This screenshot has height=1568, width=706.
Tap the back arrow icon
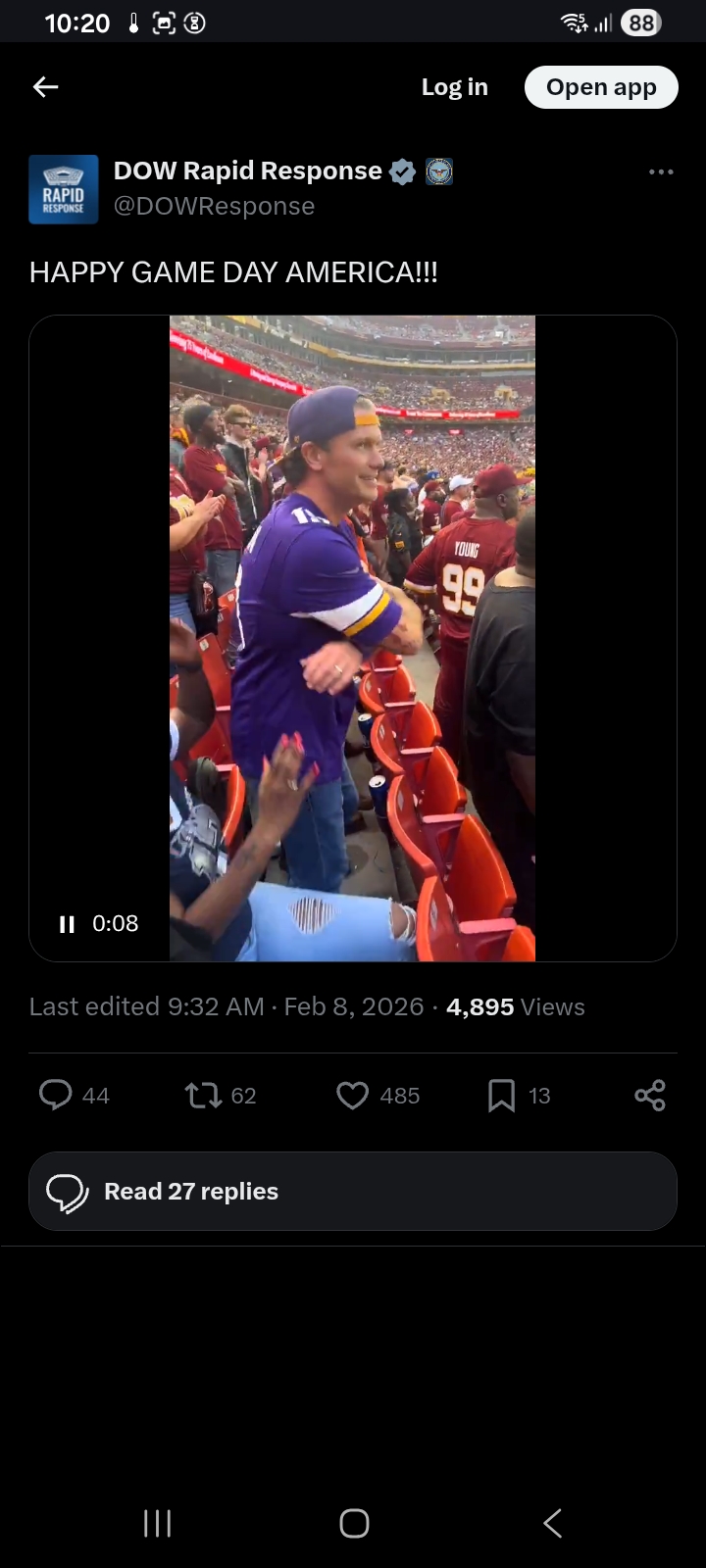46,87
